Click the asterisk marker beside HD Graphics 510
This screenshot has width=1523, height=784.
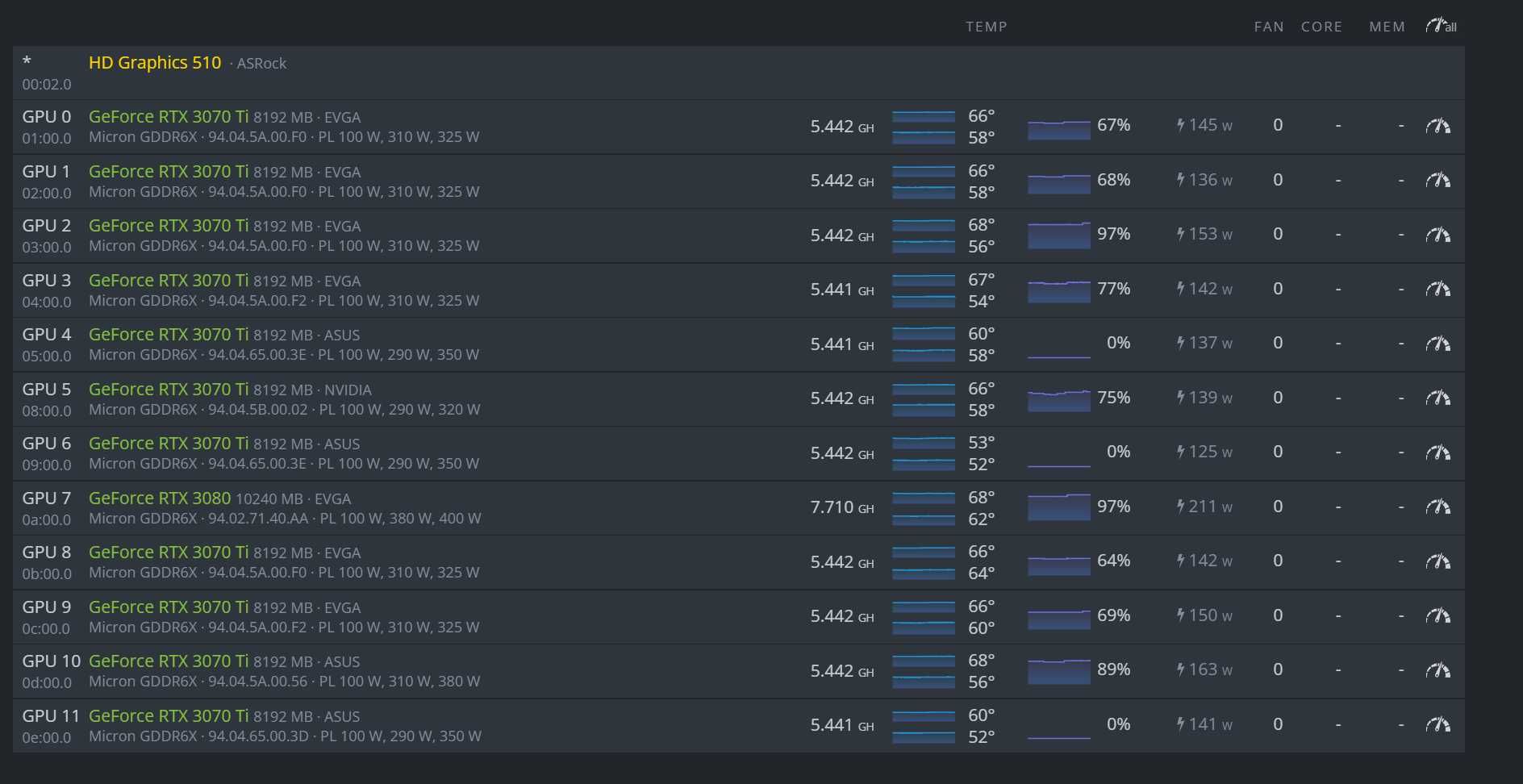27,61
